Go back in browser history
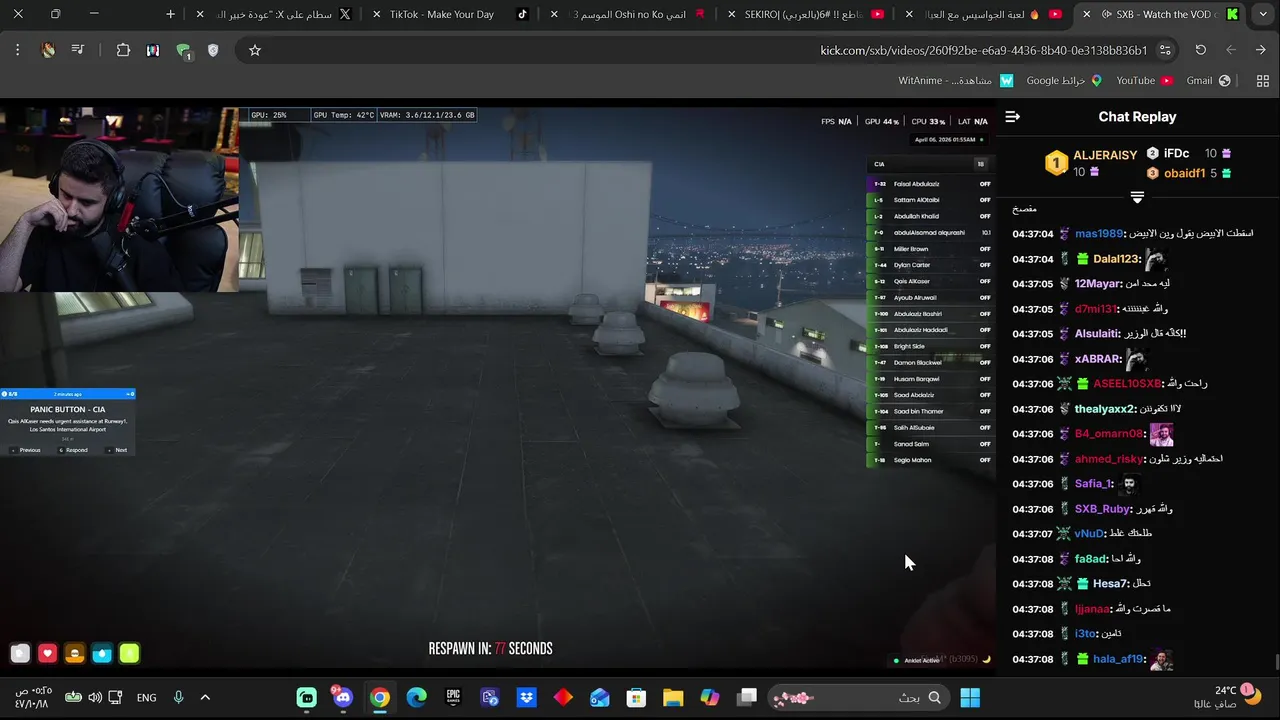The width and height of the screenshot is (1280, 720). coord(1260,50)
